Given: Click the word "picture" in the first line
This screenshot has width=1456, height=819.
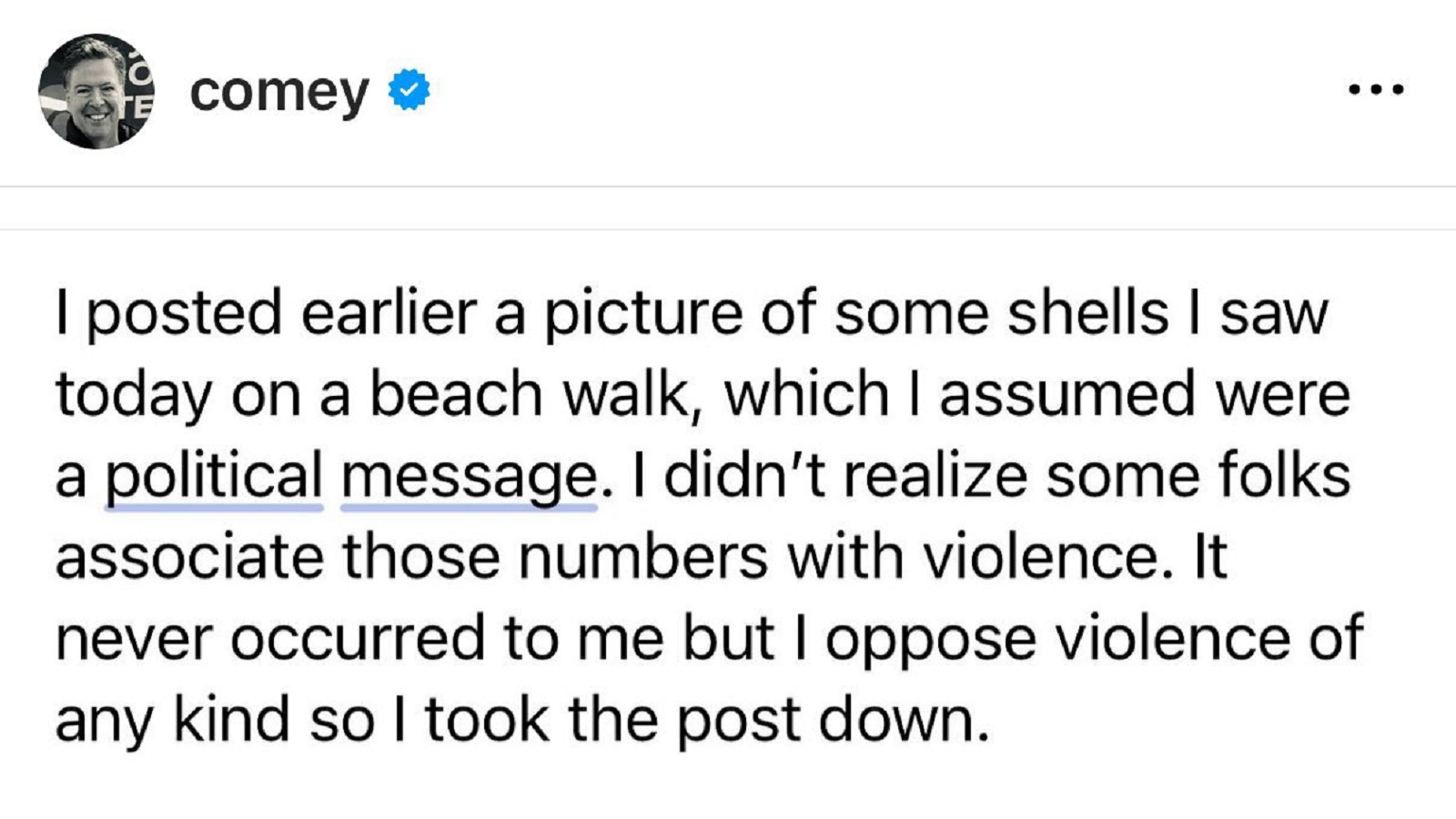Looking at the screenshot, I should pyautogui.click(x=642, y=314).
